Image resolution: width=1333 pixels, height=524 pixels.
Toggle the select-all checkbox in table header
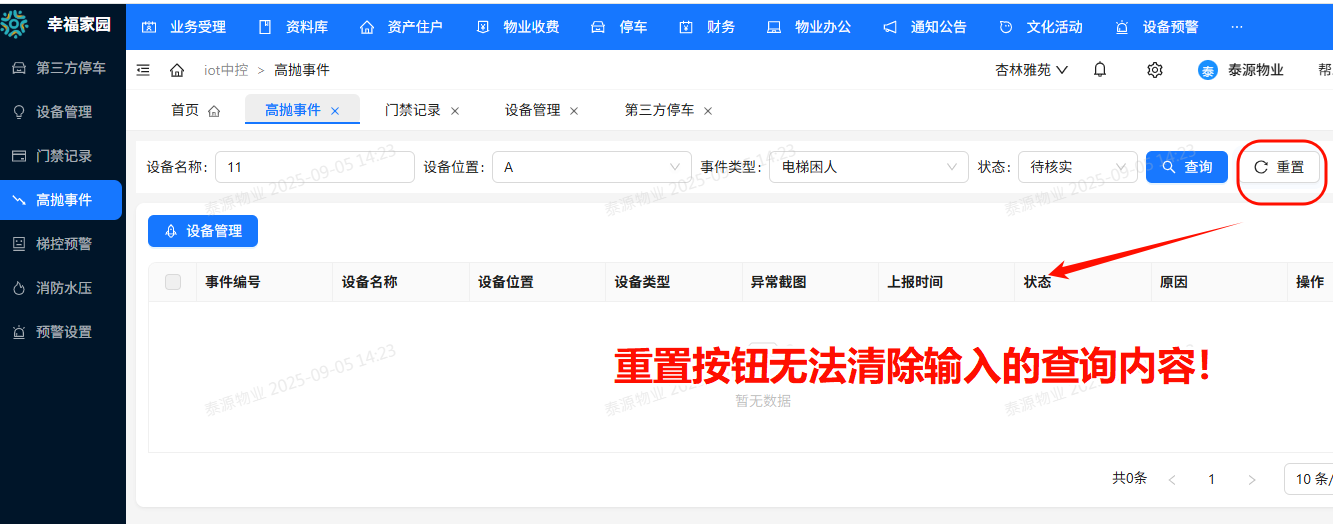tap(173, 282)
